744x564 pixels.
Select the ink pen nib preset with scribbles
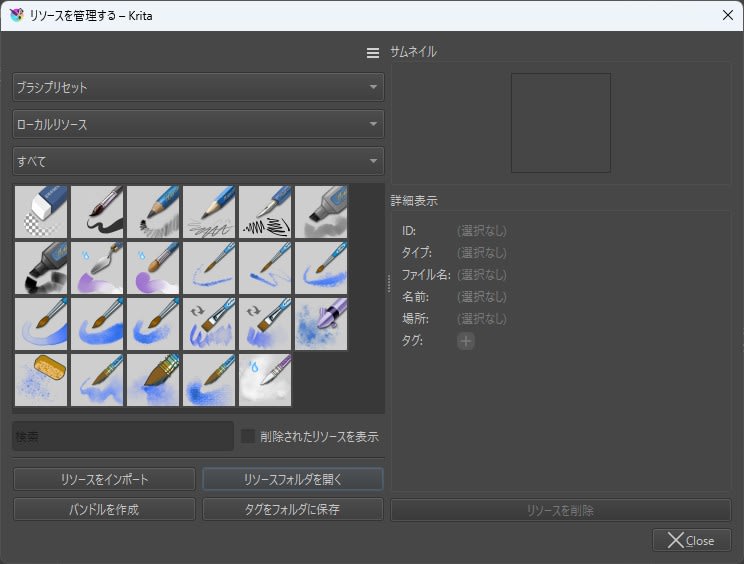tap(265, 212)
